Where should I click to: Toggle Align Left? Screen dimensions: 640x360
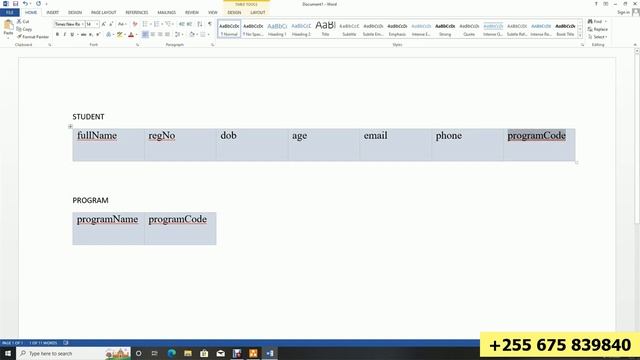coord(145,35)
